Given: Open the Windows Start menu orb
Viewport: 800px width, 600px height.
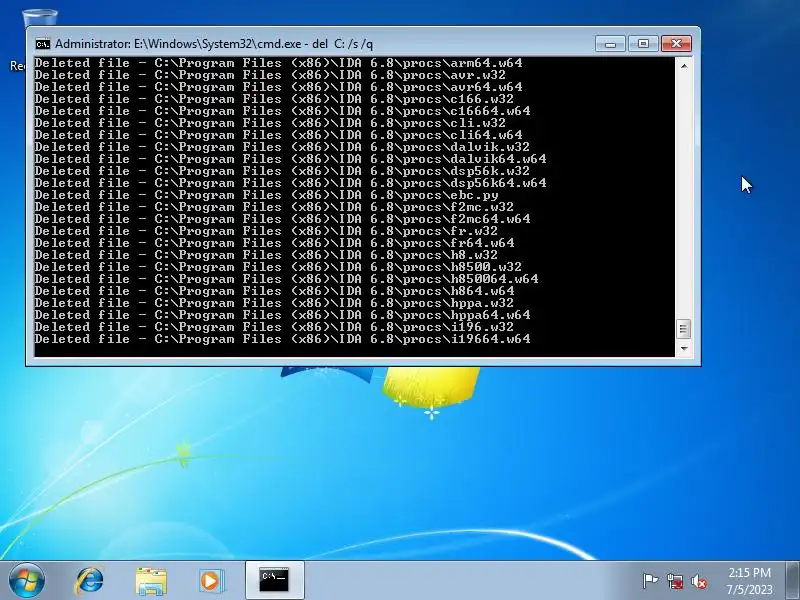Looking at the screenshot, I should pyautogui.click(x=27, y=580).
